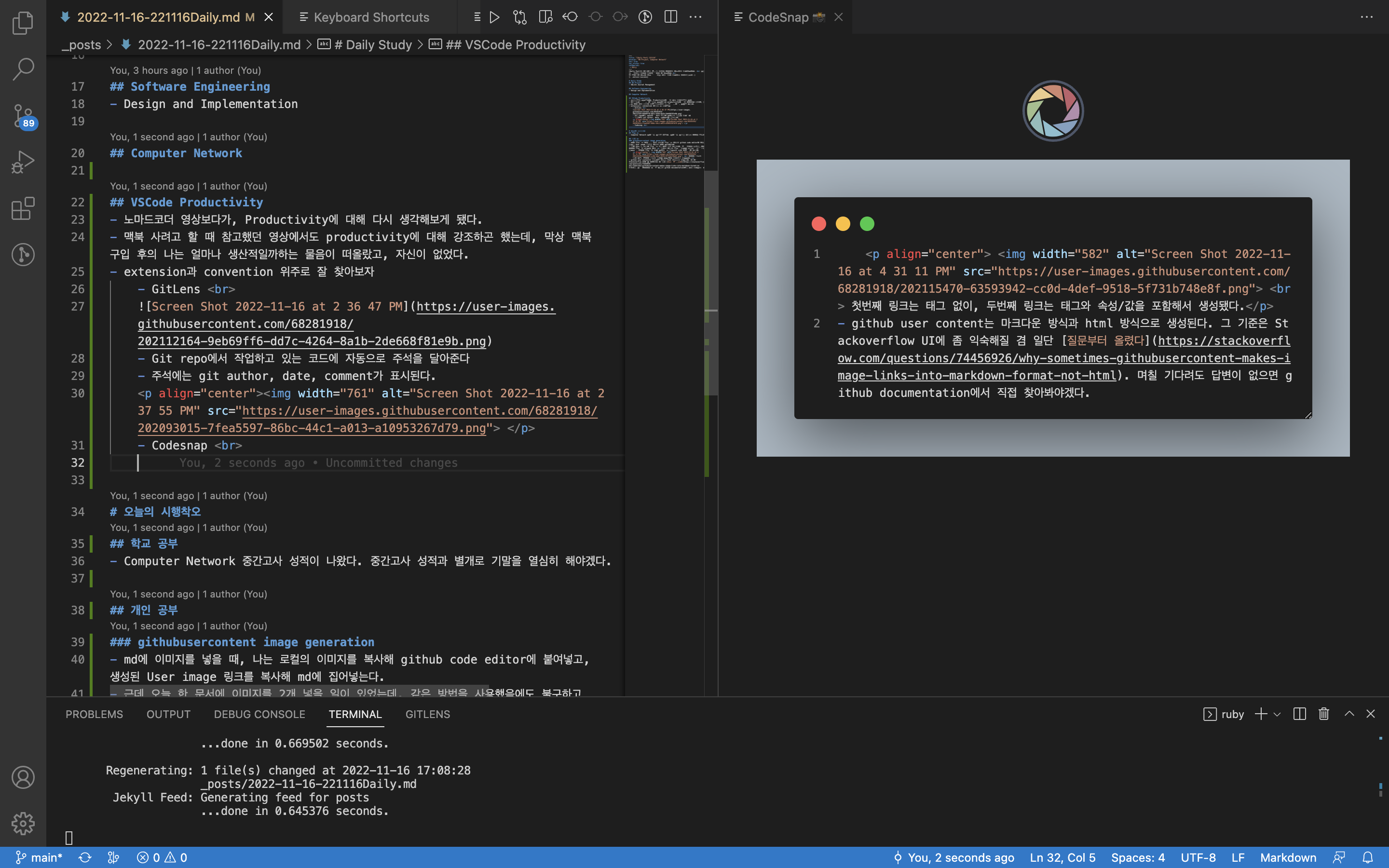
Task: Click the notifications bell in status bar
Action: tap(1368, 857)
